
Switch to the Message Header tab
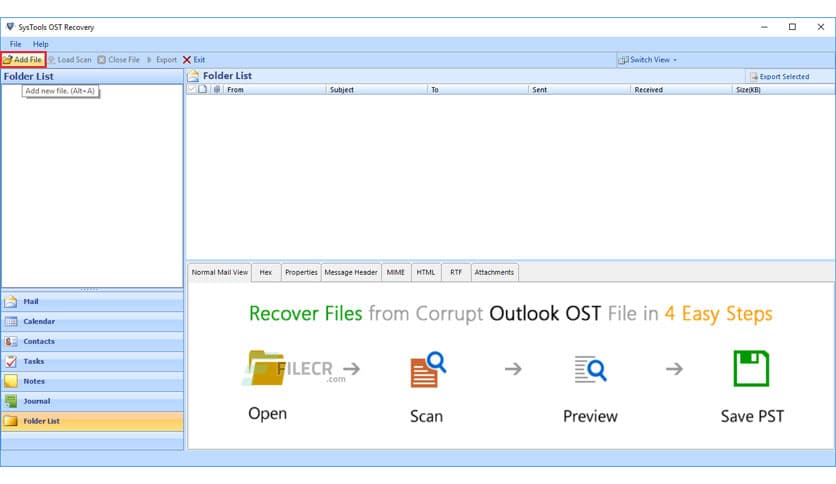[351, 272]
